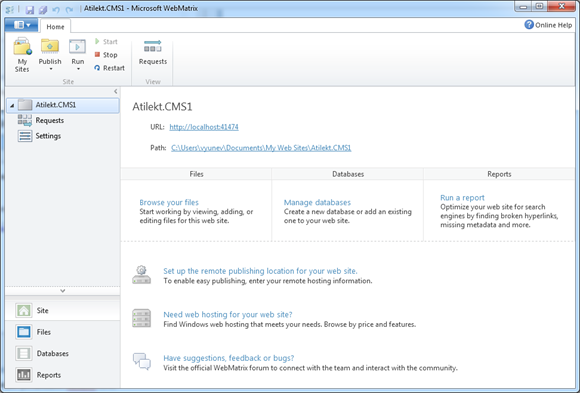Collapse the left navigation pane

[x=116, y=91]
